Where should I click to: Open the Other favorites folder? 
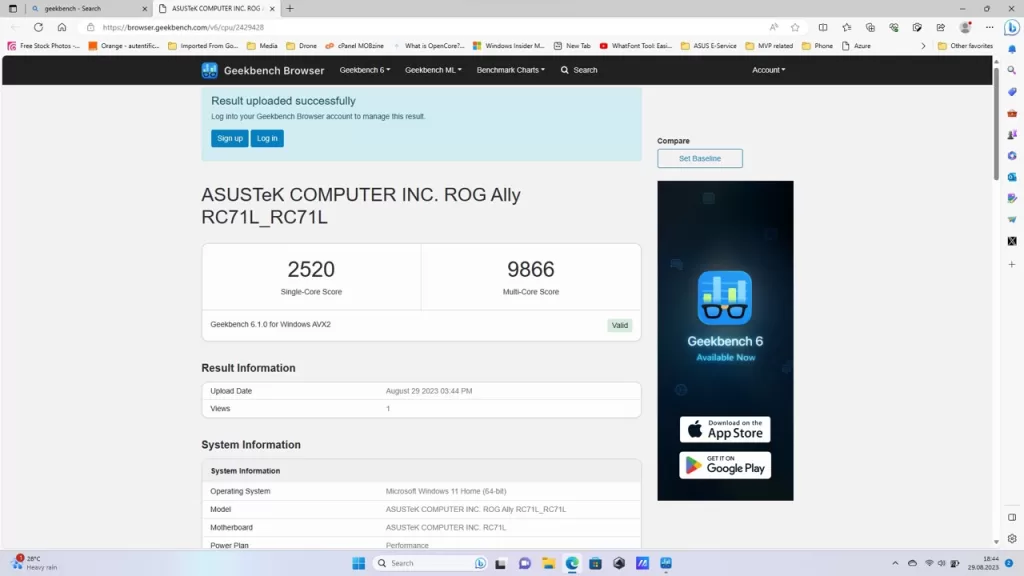pos(965,46)
